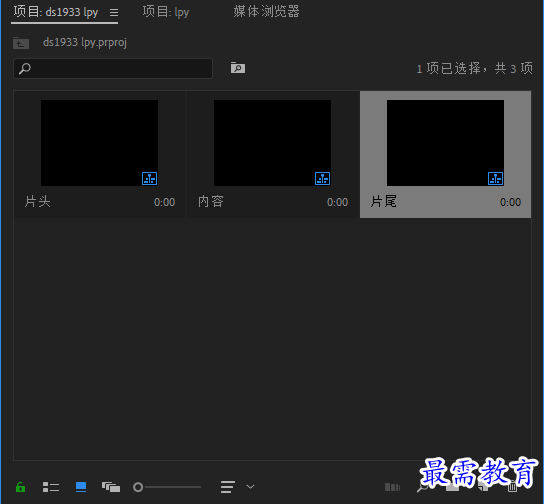Click the sequence badge on 内容 thumbnail

point(323,178)
